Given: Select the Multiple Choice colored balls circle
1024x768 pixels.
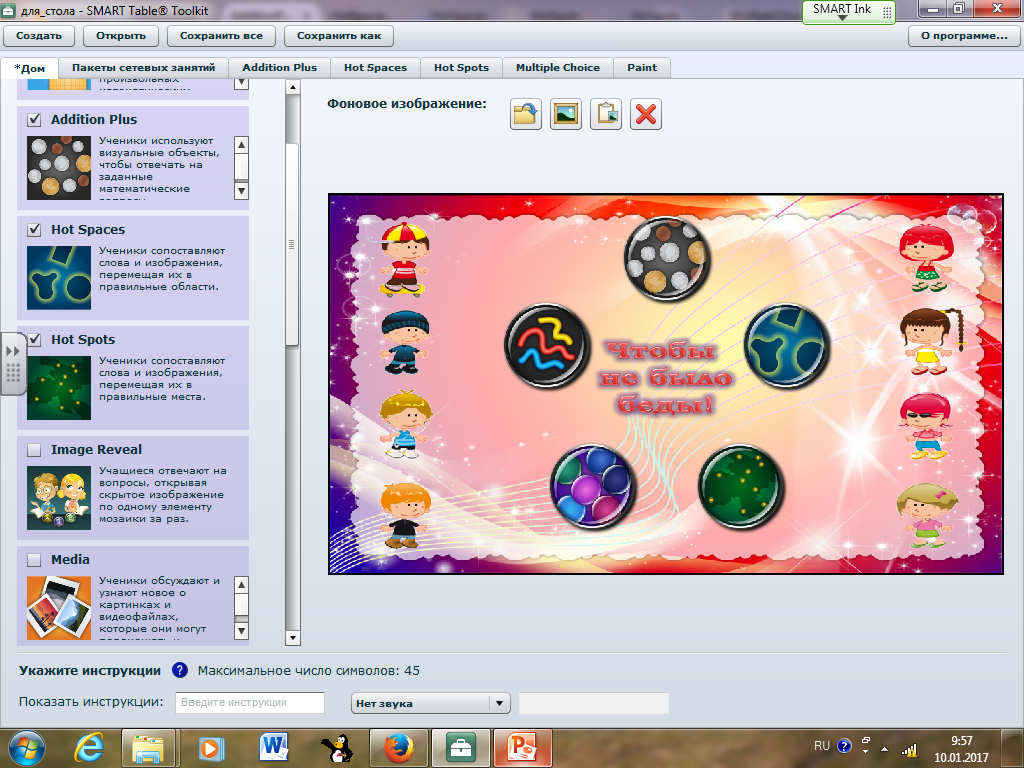Looking at the screenshot, I should pyautogui.click(x=593, y=487).
